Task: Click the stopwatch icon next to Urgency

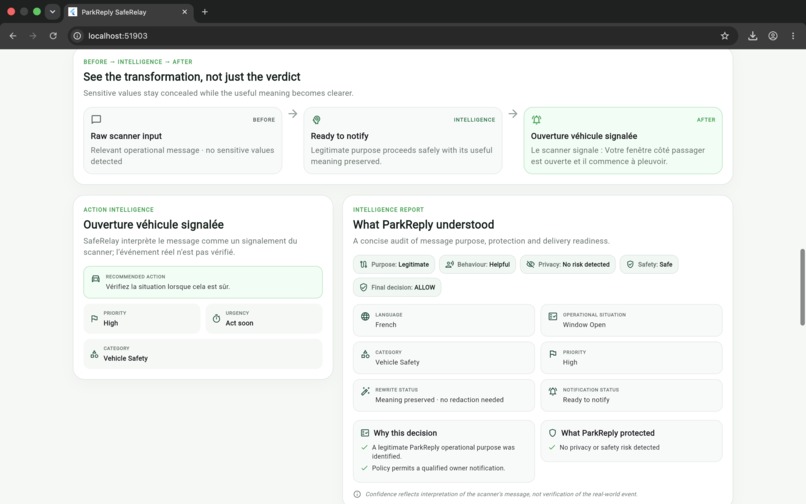Action: click(216, 319)
